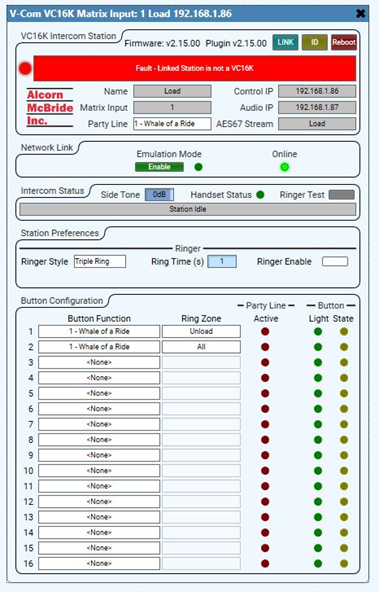
Task: Open Button Function dropdown for button 2
Action: 99,347
